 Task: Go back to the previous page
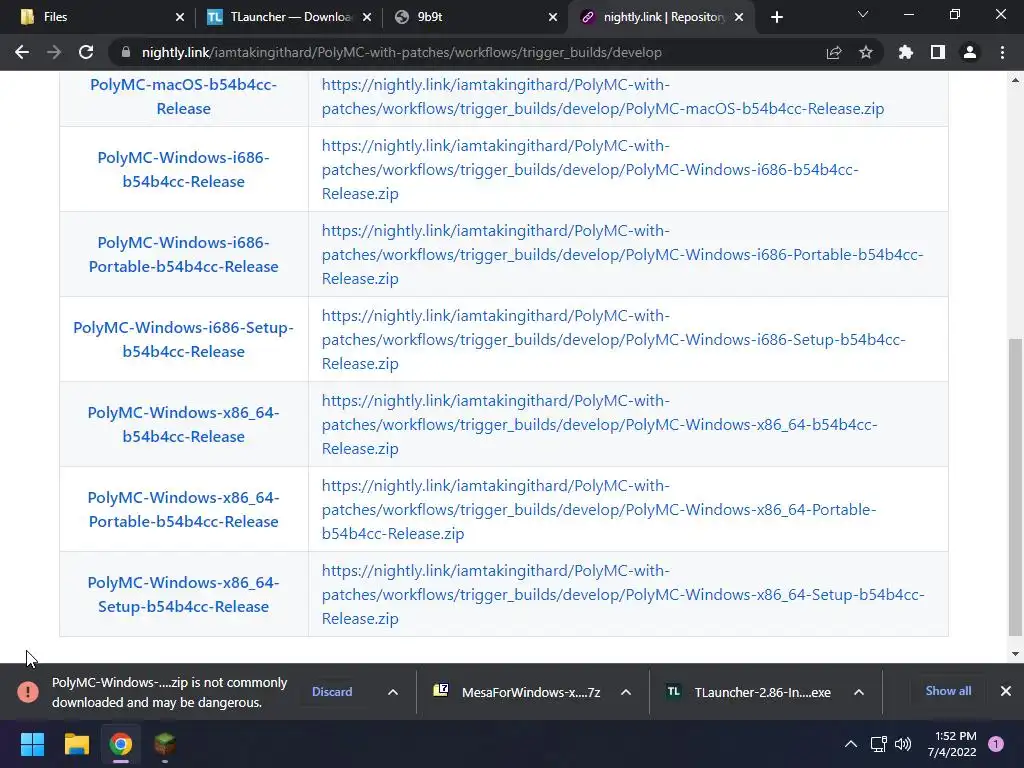(x=22, y=52)
